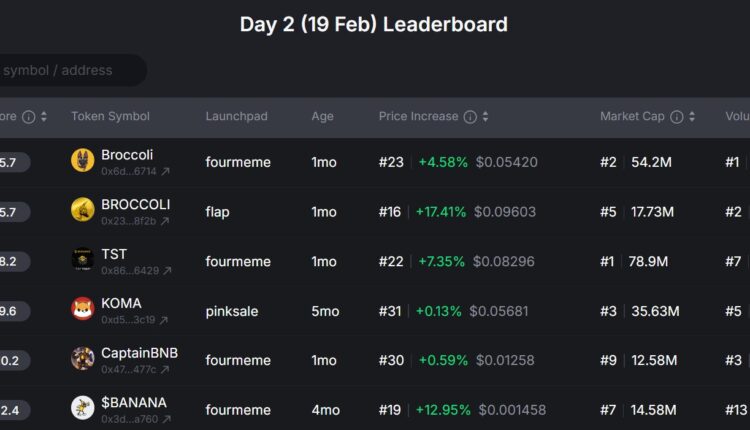Click the KOMA token logo
Image resolution: width=750 pixels, height=430 pixels.
(x=83, y=309)
